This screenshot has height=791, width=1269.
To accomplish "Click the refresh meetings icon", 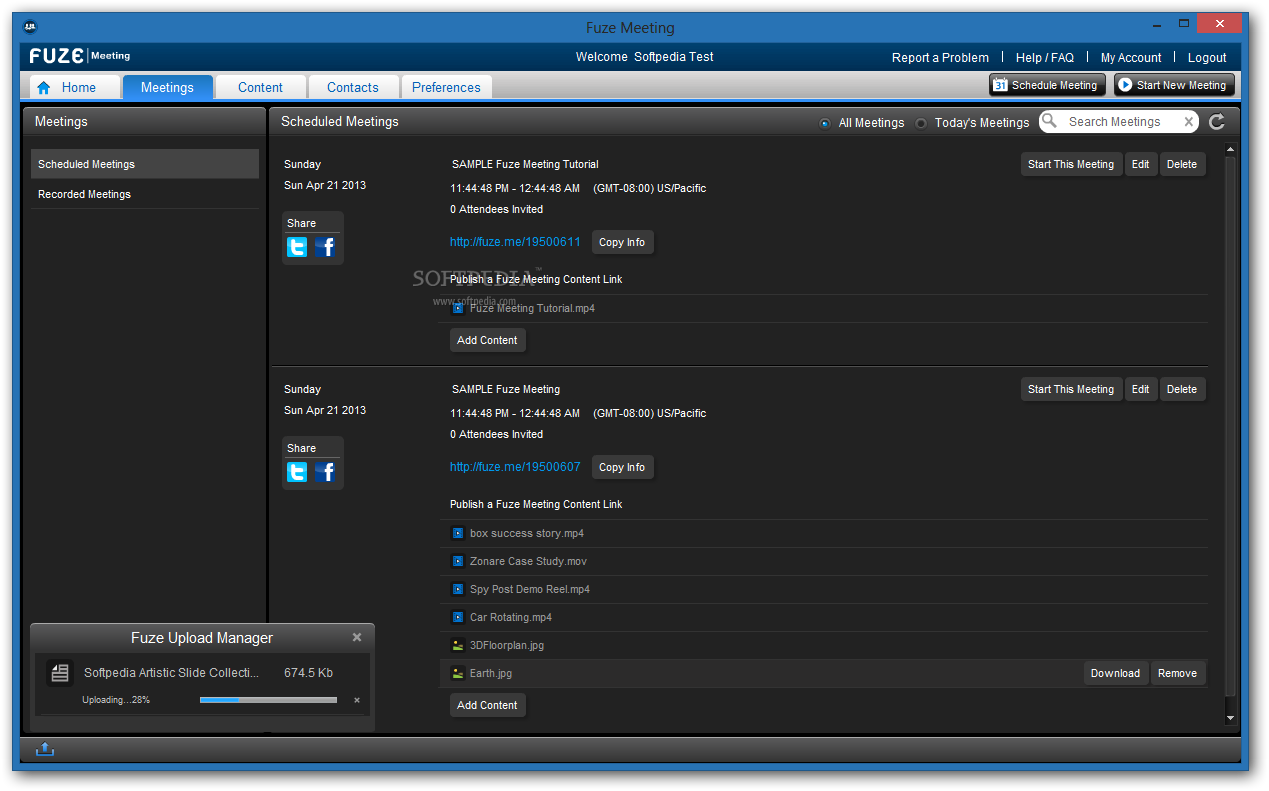I will pyautogui.click(x=1217, y=122).
